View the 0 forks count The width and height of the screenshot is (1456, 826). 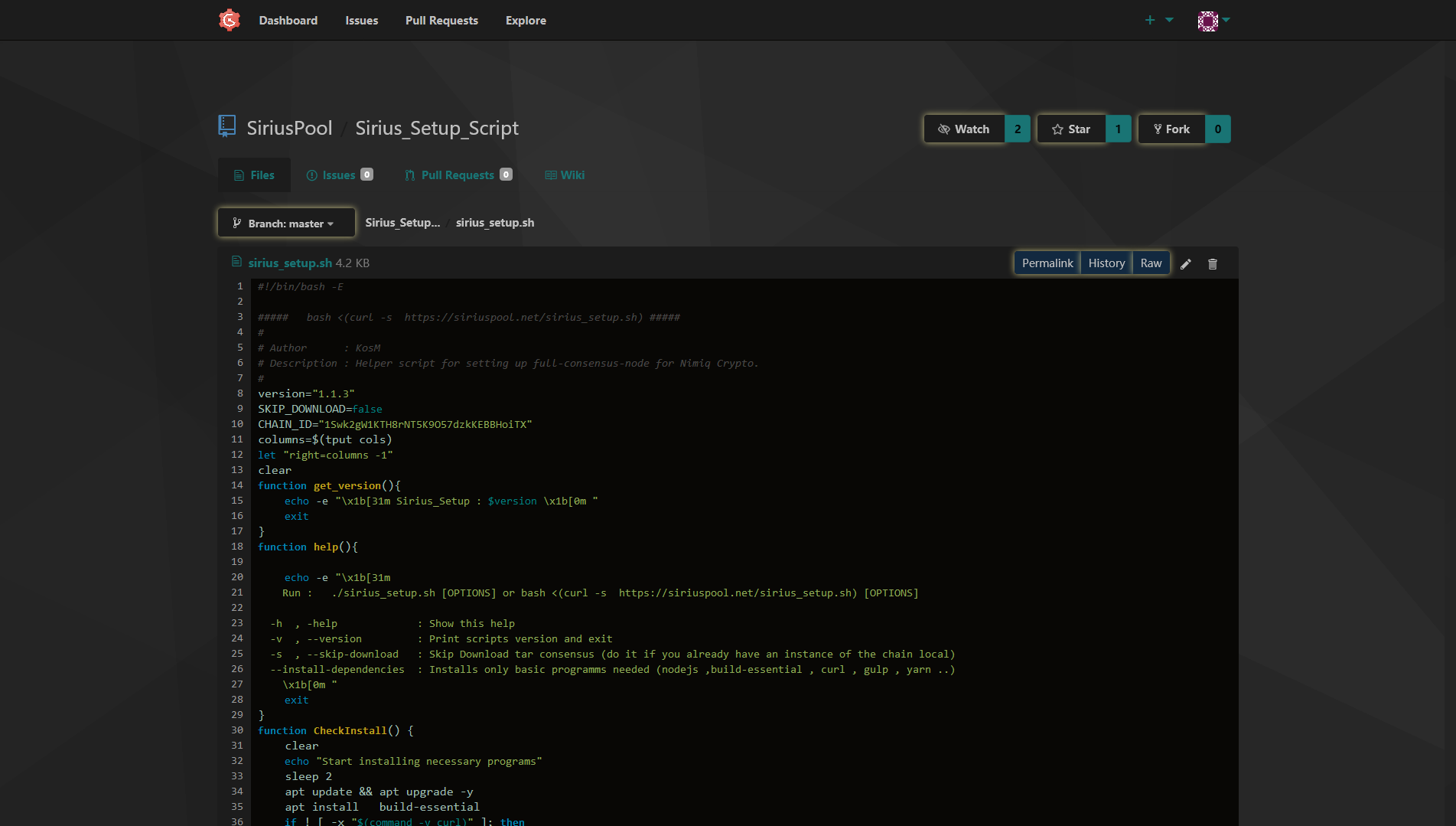pyautogui.click(x=1218, y=129)
